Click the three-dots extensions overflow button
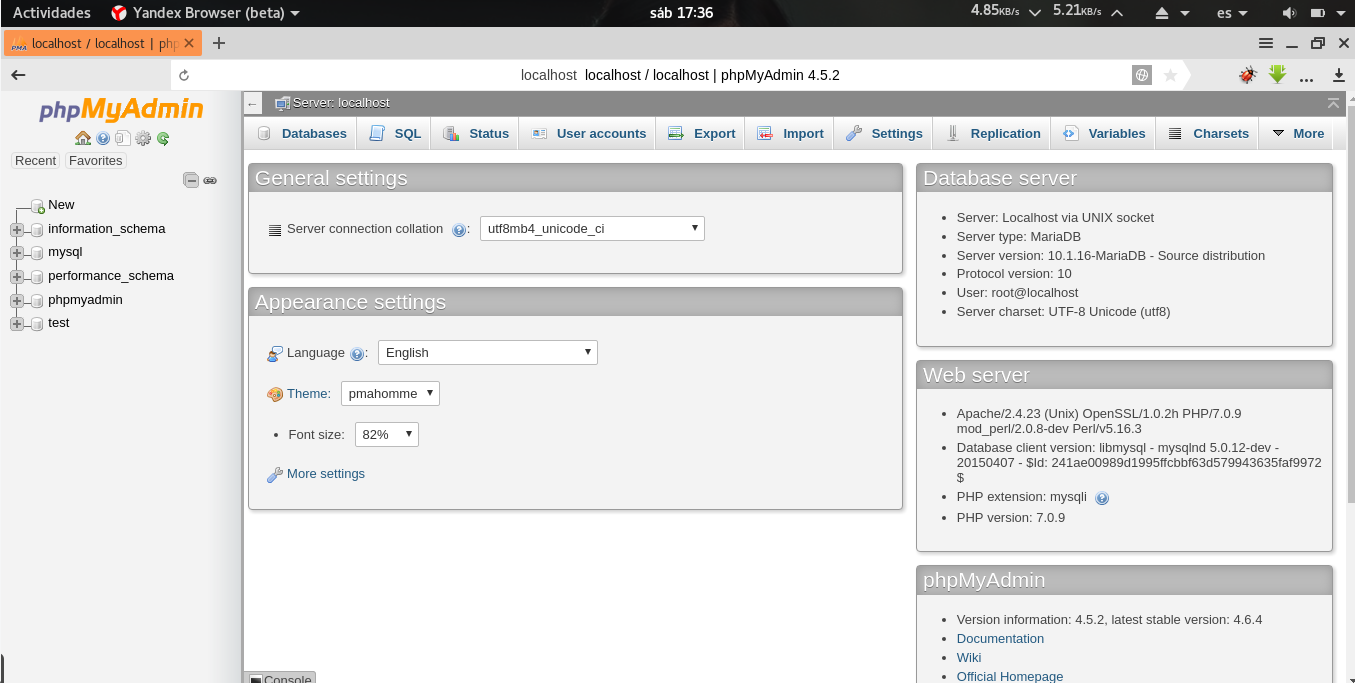 coord(1306,77)
